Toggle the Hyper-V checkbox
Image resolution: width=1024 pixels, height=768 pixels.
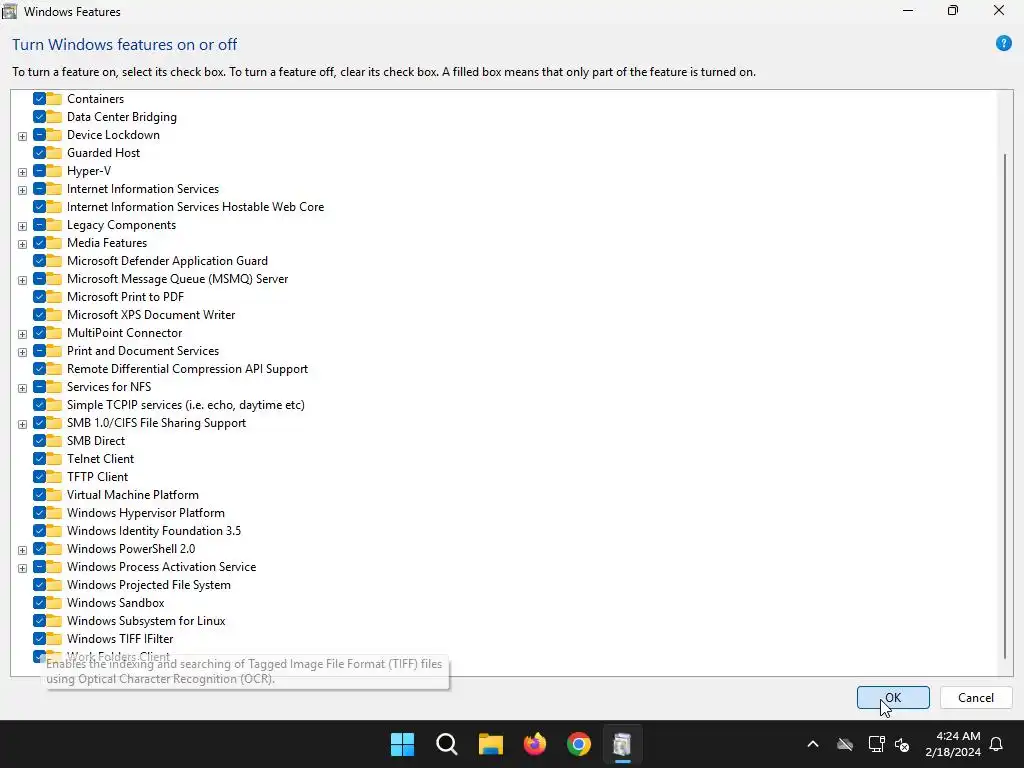click(39, 171)
